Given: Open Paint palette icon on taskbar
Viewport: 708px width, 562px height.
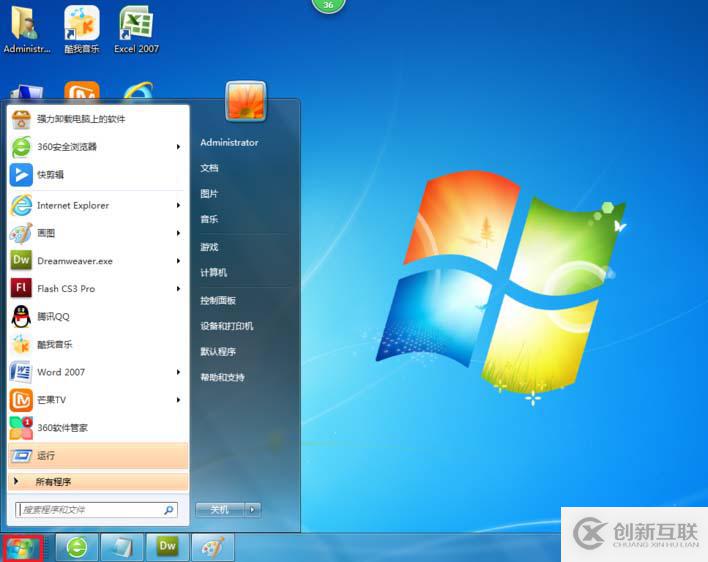Looking at the screenshot, I should pyautogui.click(x=213, y=548).
